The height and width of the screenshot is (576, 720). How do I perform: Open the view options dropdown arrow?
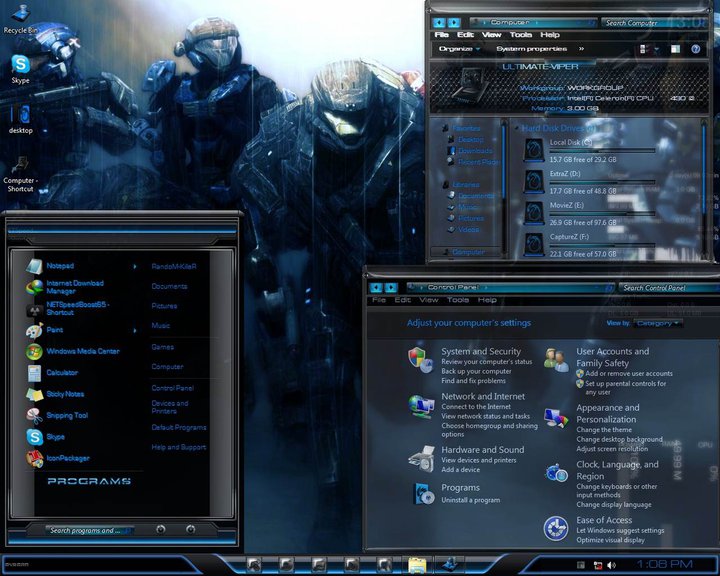pyautogui.click(x=656, y=49)
